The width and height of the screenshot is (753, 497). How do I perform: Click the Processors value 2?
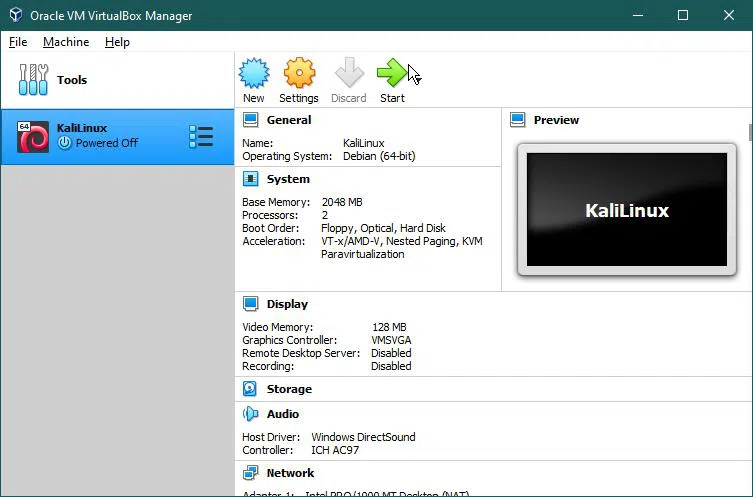[x=325, y=215]
